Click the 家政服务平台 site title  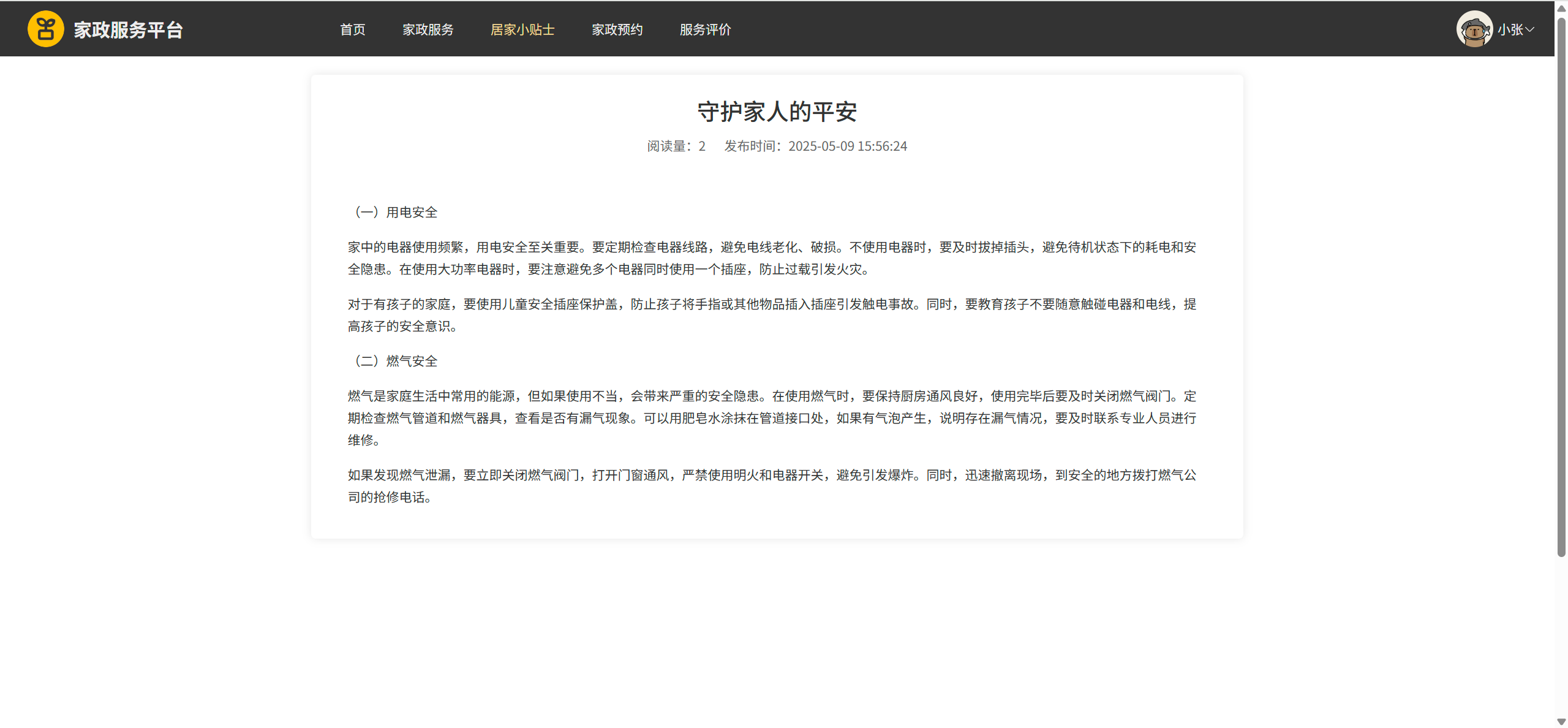click(x=129, y=29)
